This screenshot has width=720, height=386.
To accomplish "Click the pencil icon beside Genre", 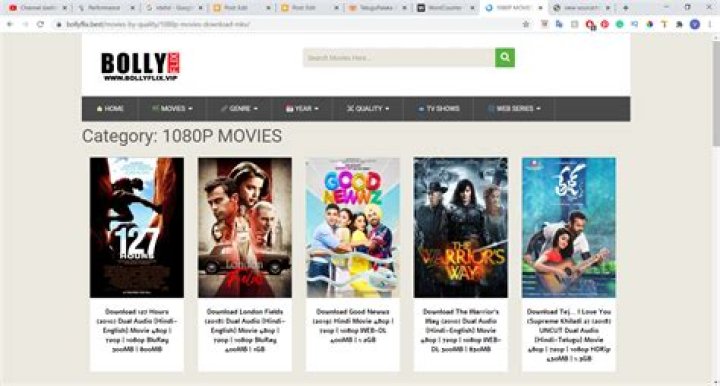I will click(x=224, y=109).
